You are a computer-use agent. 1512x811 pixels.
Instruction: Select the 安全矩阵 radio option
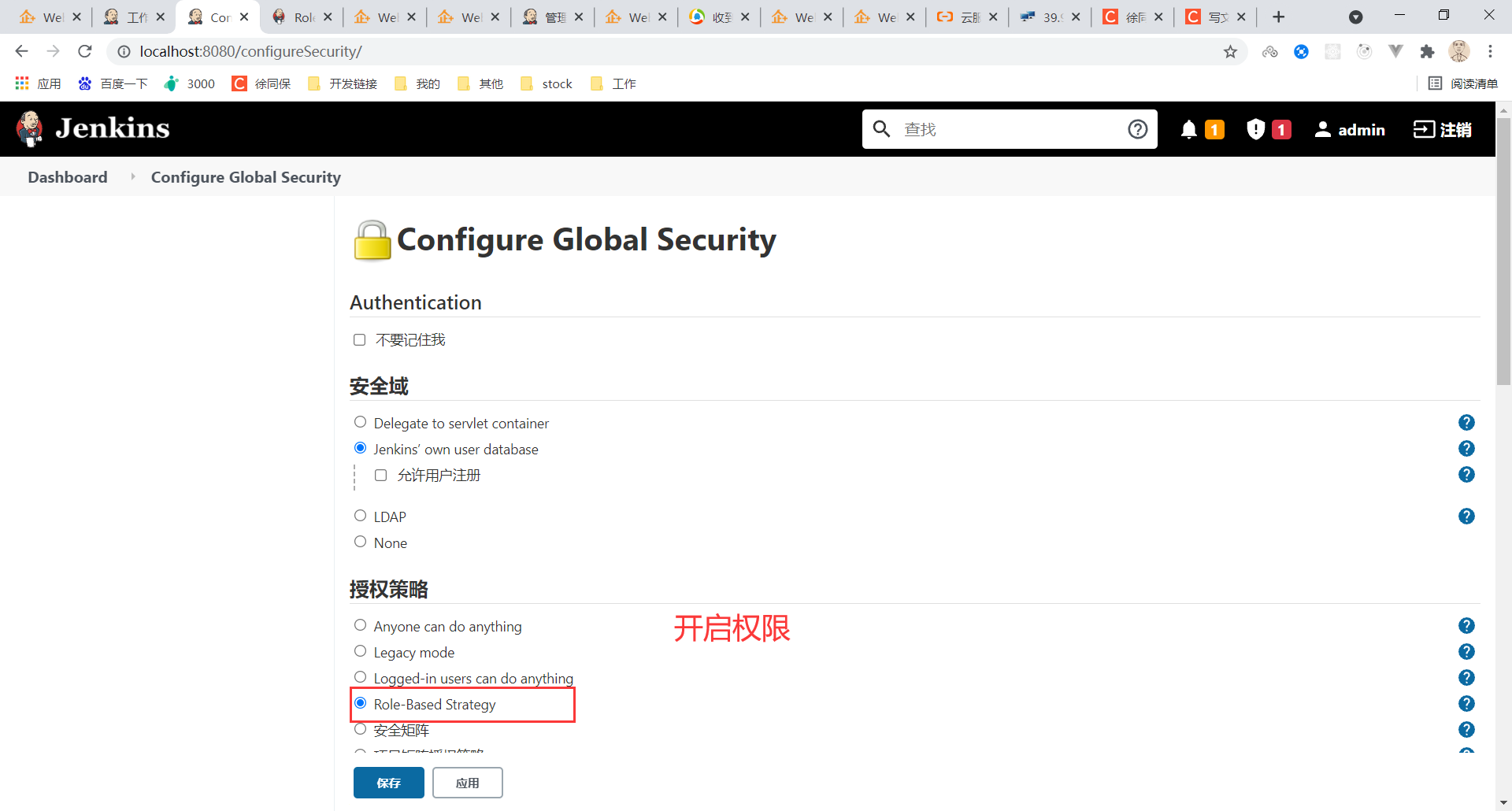pos(361,729)
